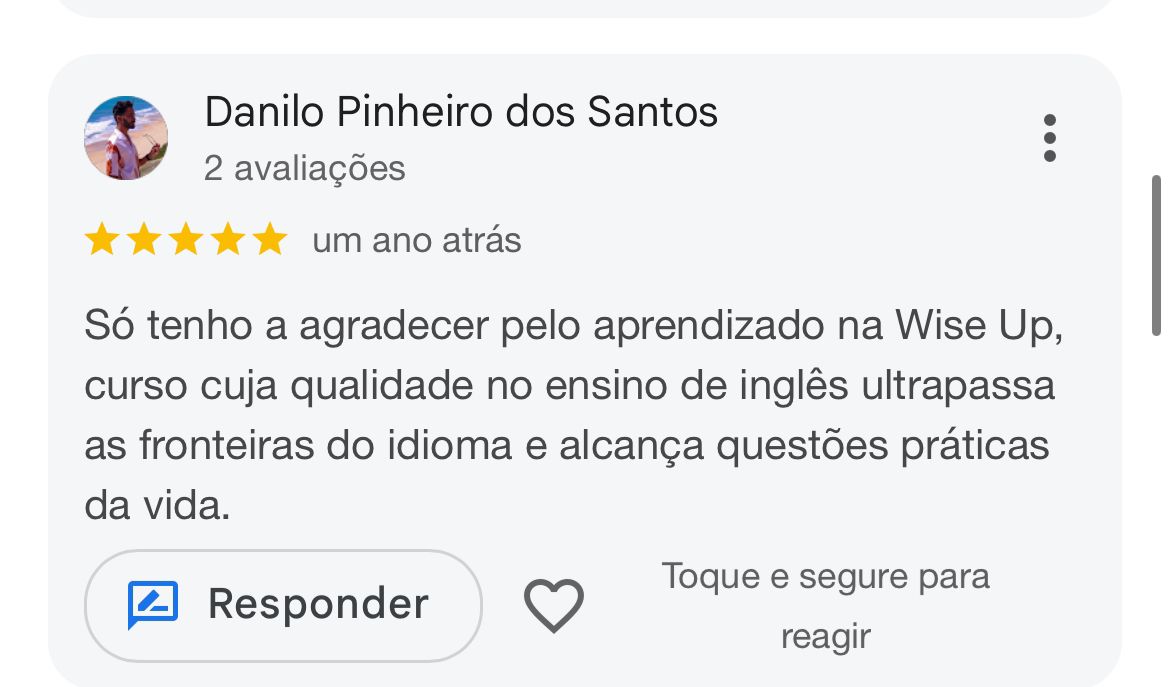
Task: Click the "um ano atrás" timestamp
Action: click(416, 241)
